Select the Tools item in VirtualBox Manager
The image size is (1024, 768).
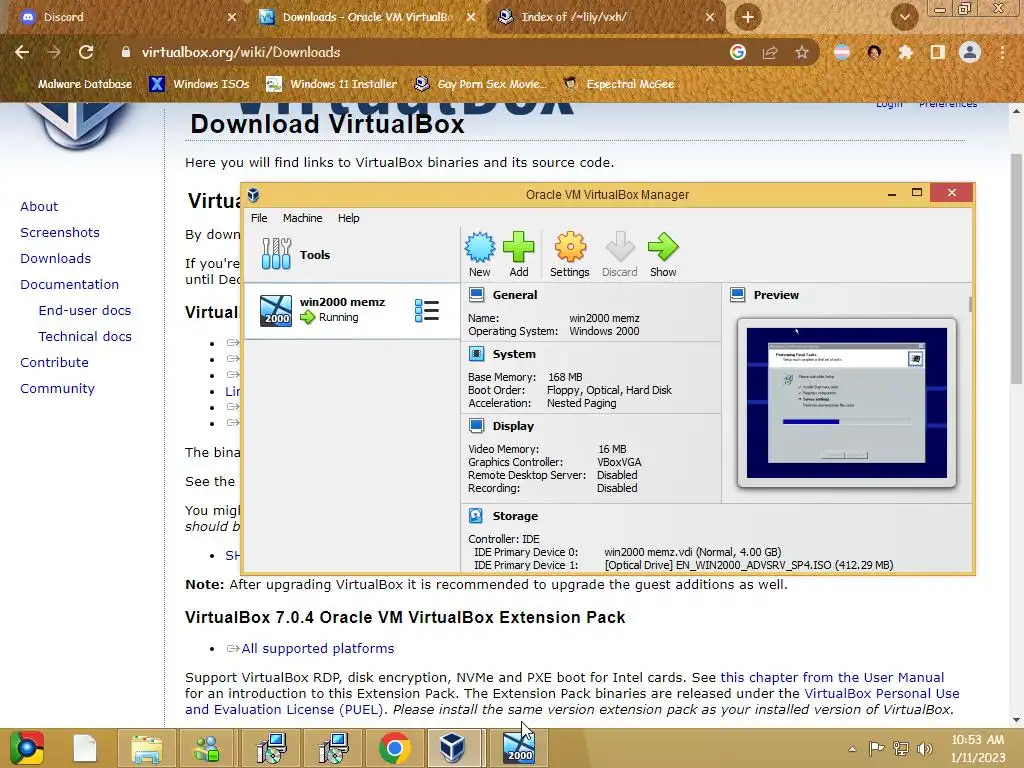point(351,255)
